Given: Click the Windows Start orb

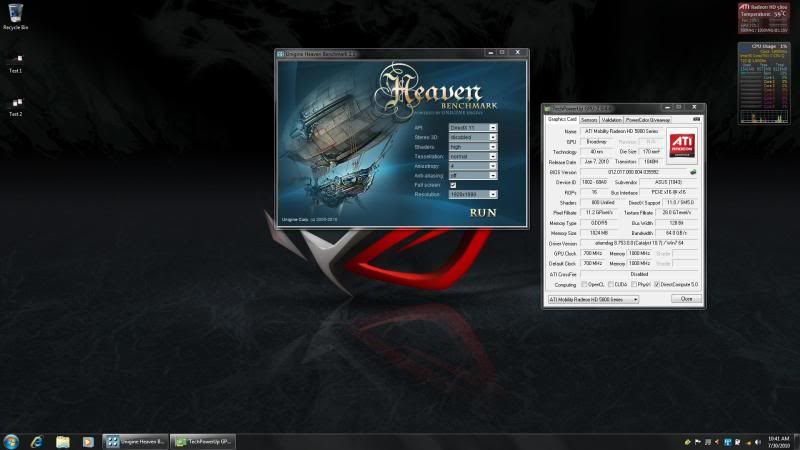Looking at the screenshot, I should click(x=11, y=441).
